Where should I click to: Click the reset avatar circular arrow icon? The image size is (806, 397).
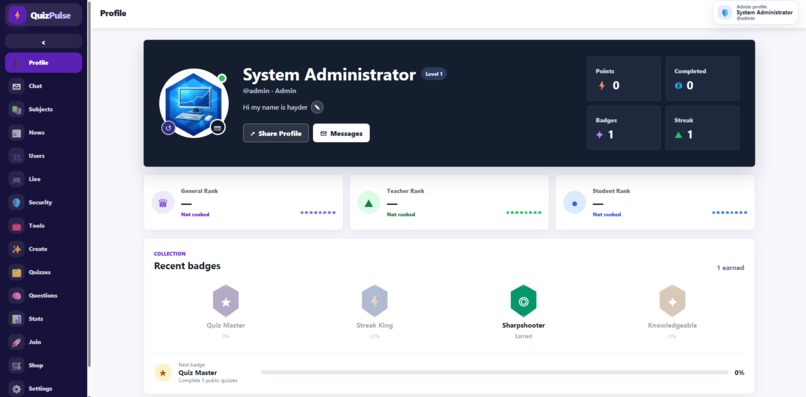(168, 127)
